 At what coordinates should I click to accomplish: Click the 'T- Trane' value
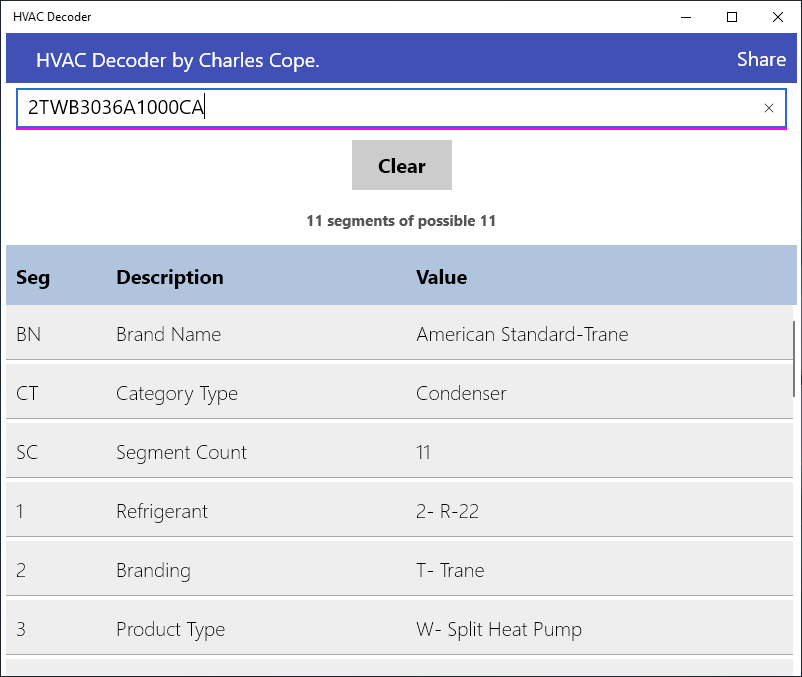pyautogui.click(x=450, y=570)
